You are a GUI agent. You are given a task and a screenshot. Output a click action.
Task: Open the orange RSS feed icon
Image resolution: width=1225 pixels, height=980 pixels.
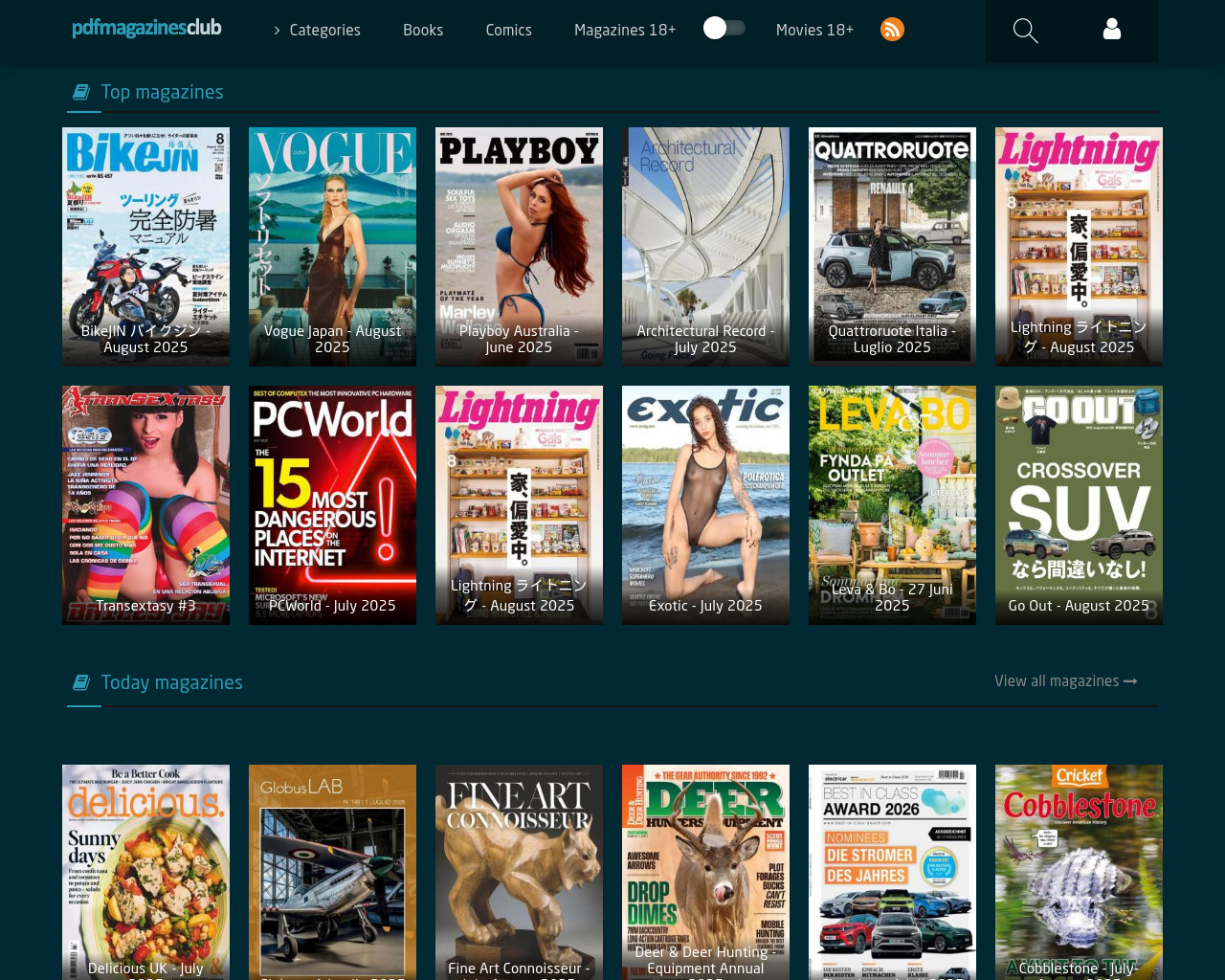point(892,30)
